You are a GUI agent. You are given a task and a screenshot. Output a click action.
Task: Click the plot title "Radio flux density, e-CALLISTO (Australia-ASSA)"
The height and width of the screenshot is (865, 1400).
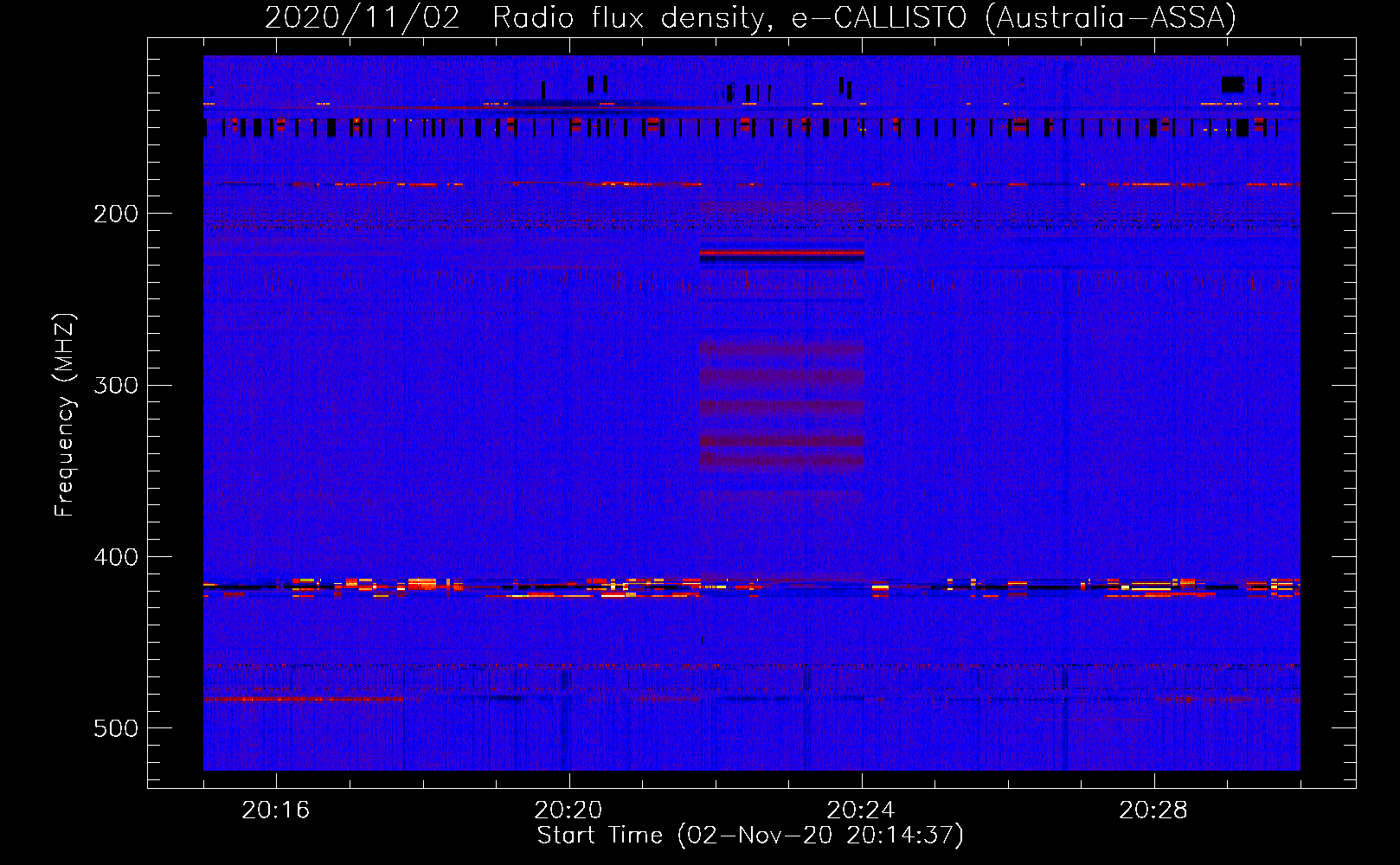coord(864,17)
